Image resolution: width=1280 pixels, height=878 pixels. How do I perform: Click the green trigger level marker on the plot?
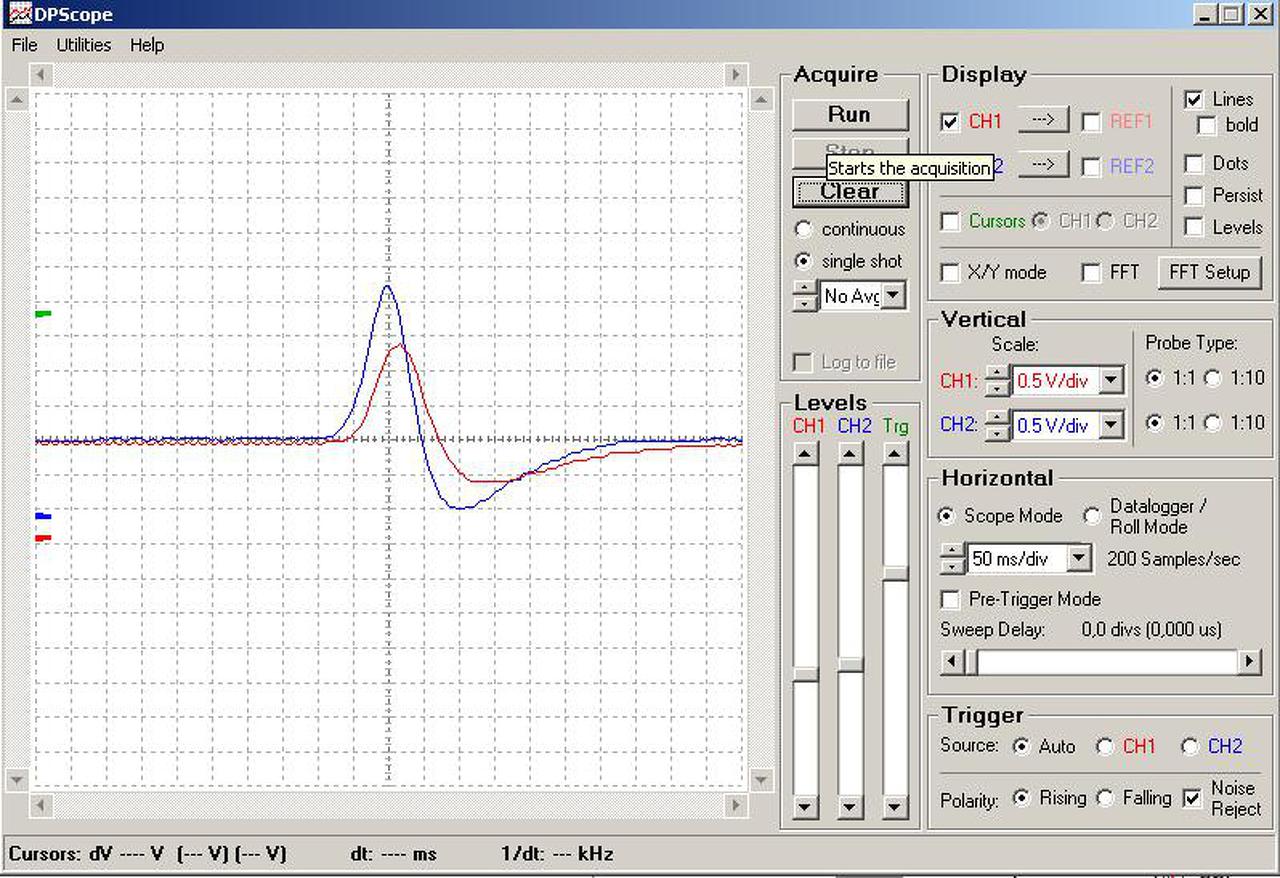[x=43, y=314]
